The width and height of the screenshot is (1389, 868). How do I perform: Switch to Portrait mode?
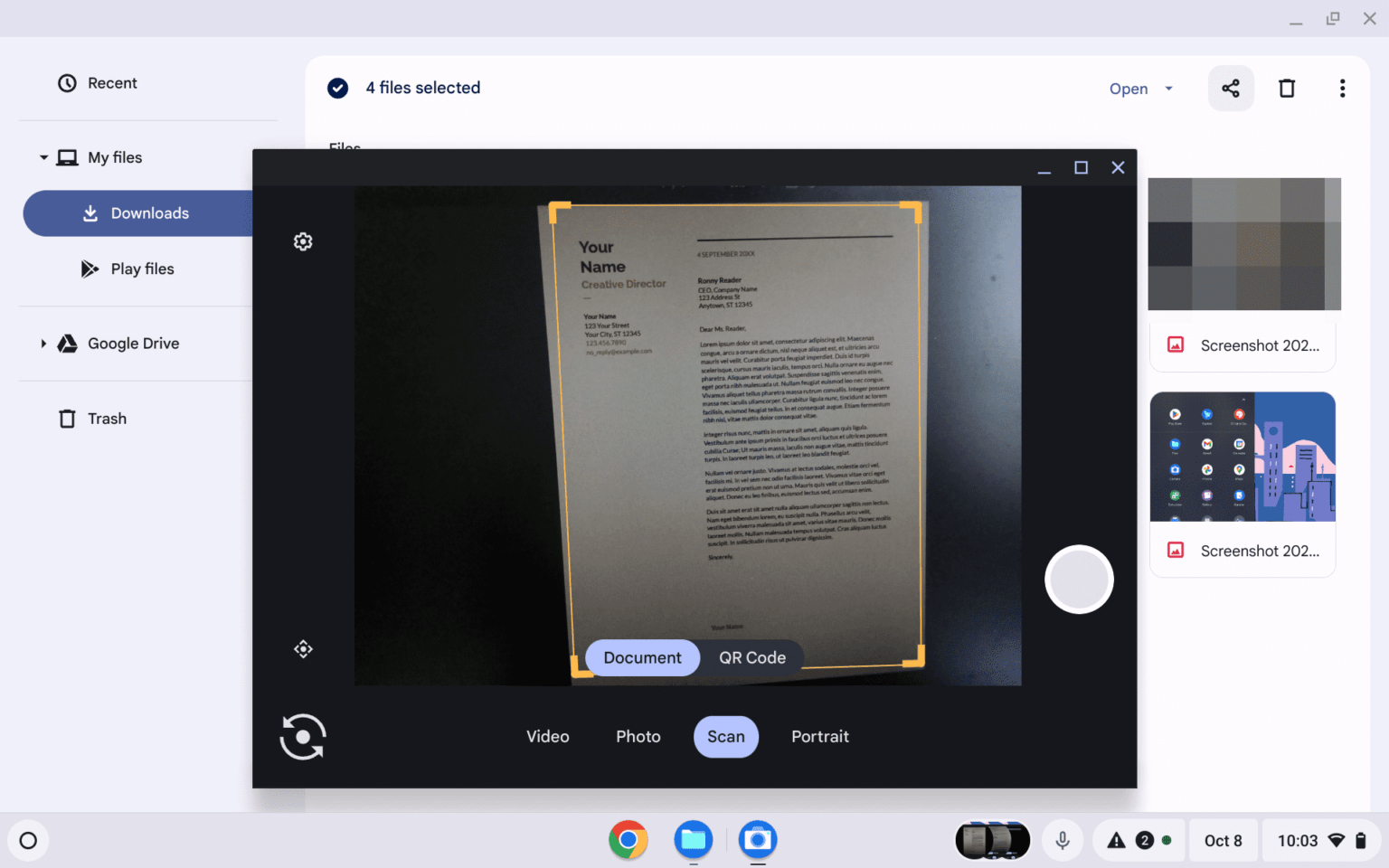tap(819, 736)
